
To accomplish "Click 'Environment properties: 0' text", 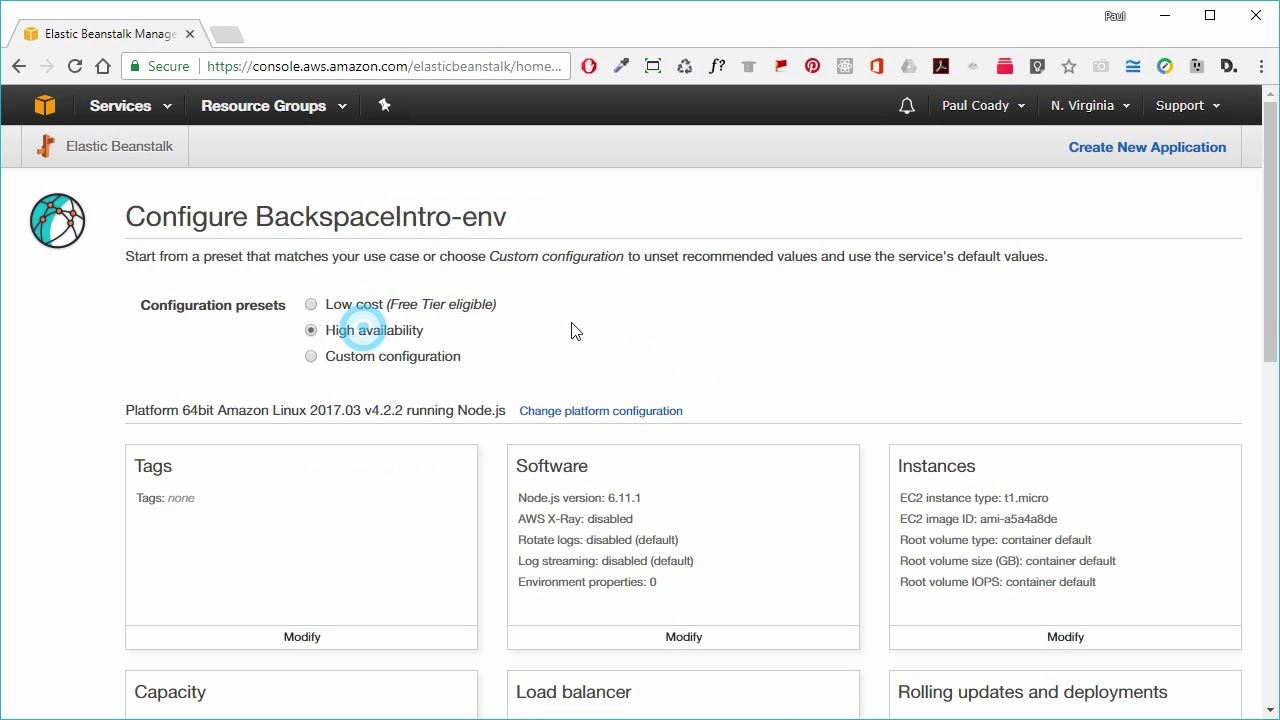I will 587,582.
